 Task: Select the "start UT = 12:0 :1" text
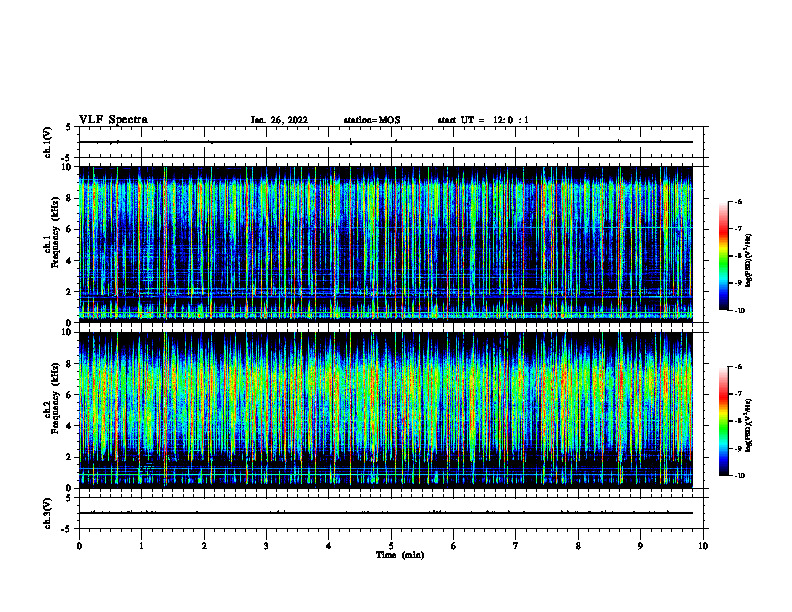point(483,120)
